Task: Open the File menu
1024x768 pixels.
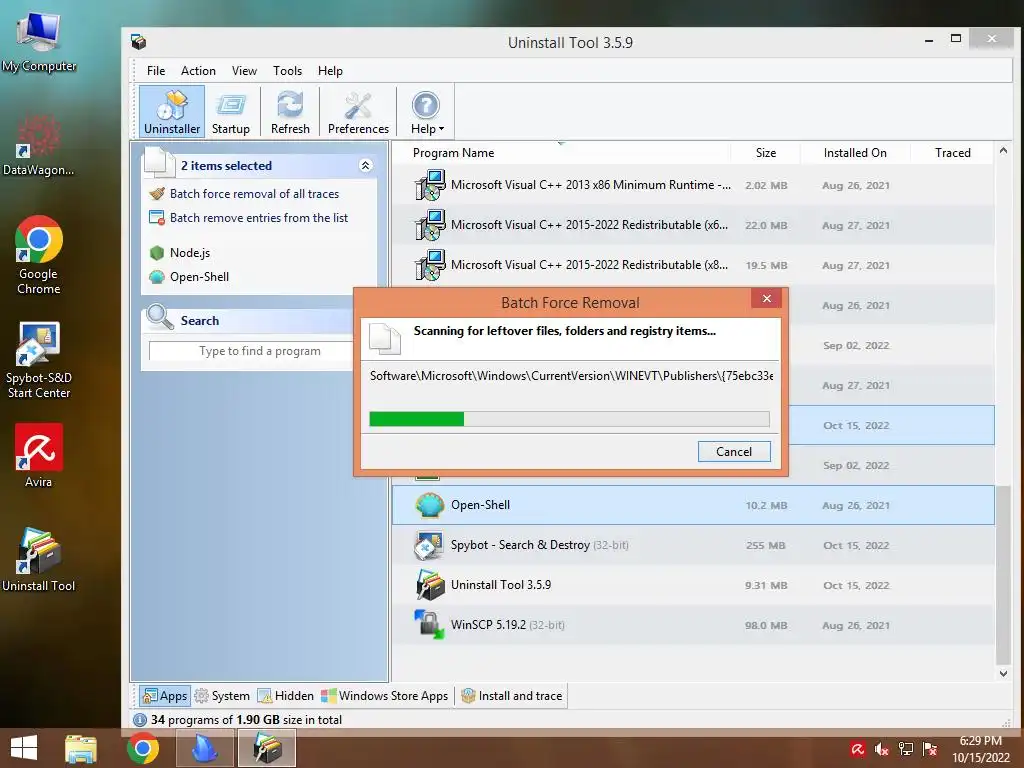Action: click(155, 71)
